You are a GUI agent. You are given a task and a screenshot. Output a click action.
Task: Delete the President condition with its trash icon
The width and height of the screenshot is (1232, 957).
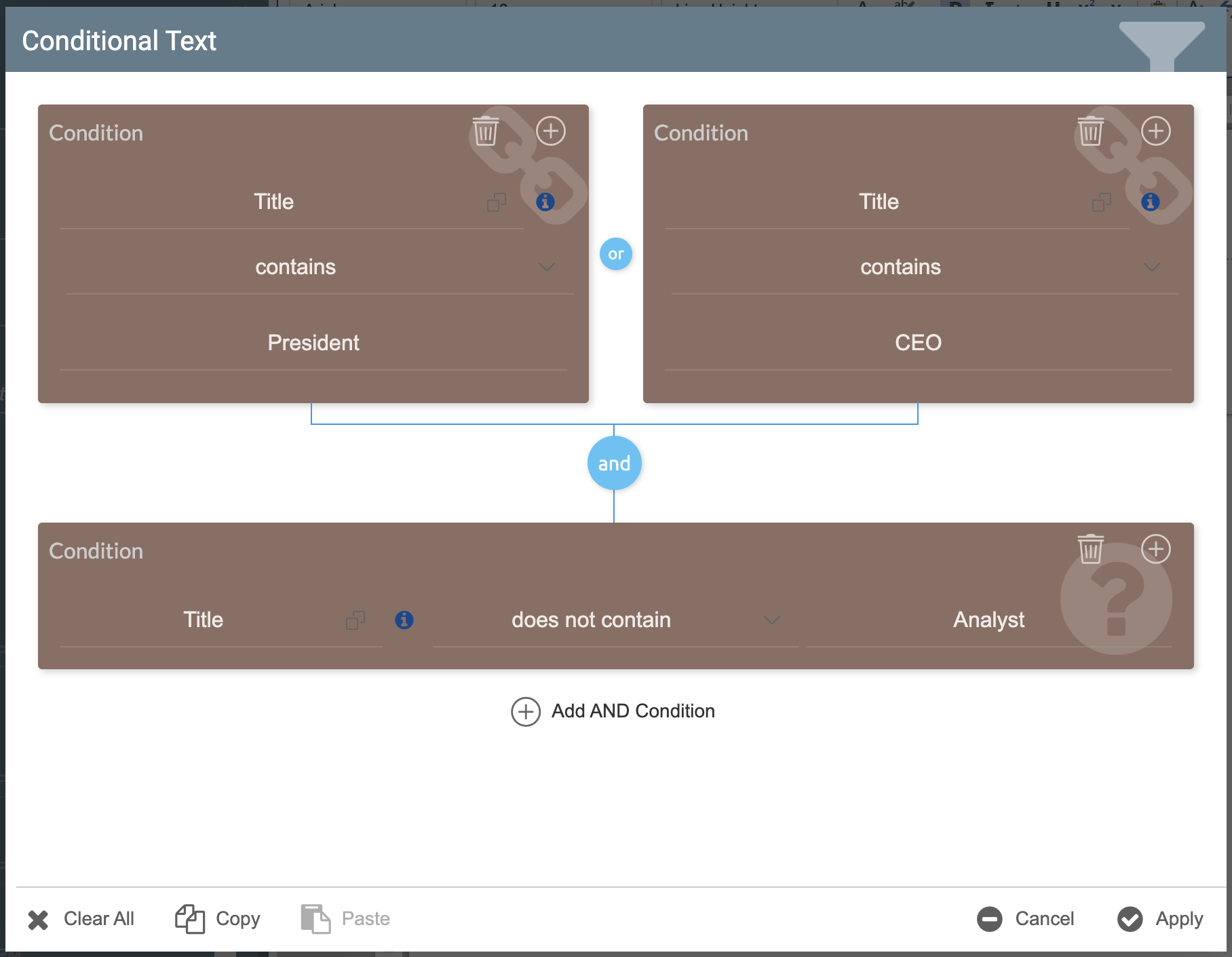[485, 131]
